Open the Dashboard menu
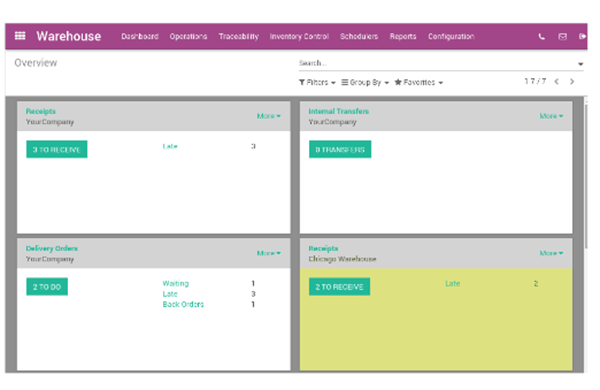 140,36
